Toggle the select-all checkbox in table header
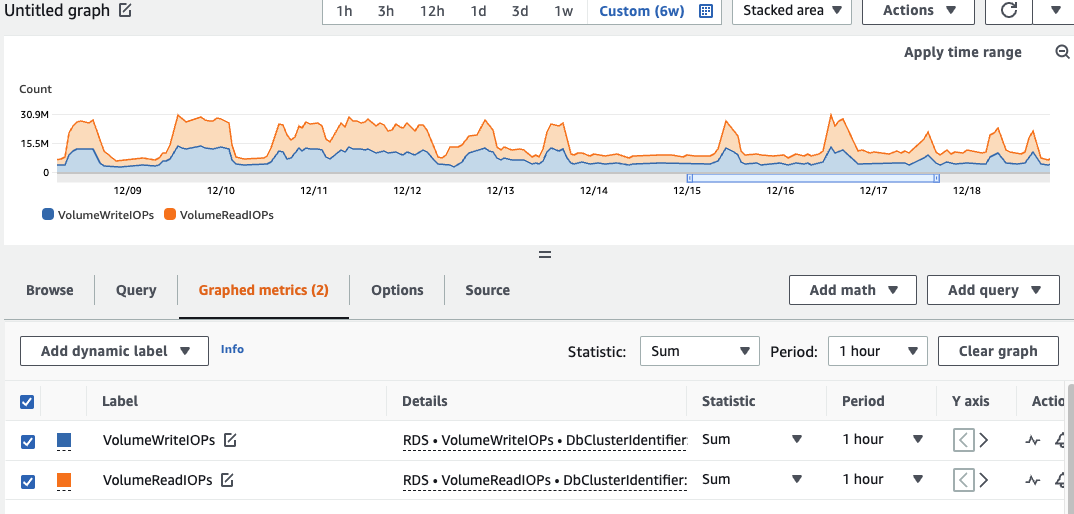The image size is (1074, 514). click(28, 402)
